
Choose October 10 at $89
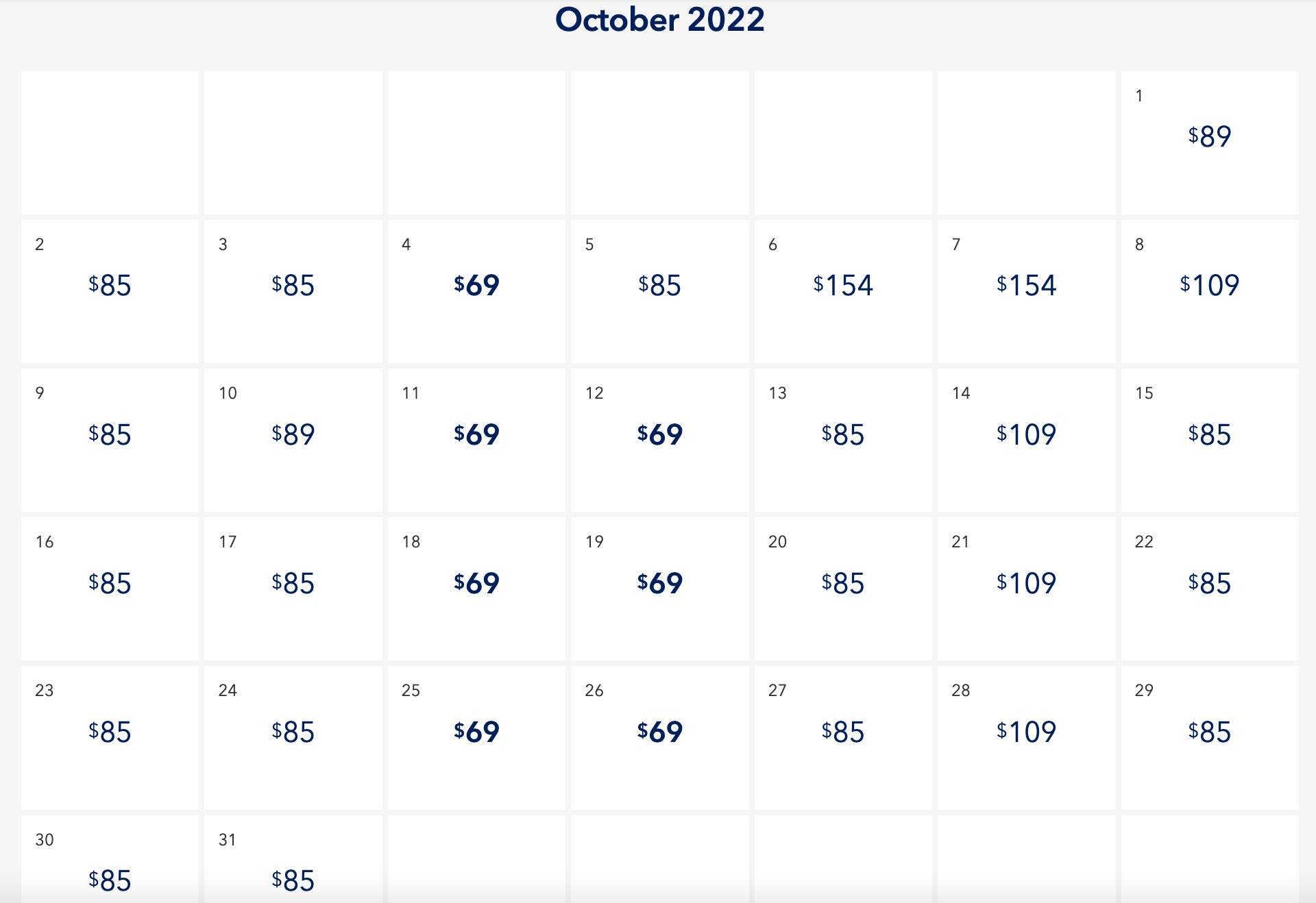[293, 434]
